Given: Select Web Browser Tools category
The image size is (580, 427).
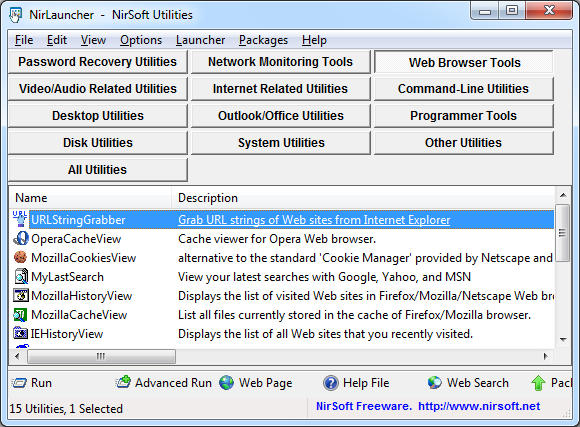Looking at the screenshot, I should [464, 62].
